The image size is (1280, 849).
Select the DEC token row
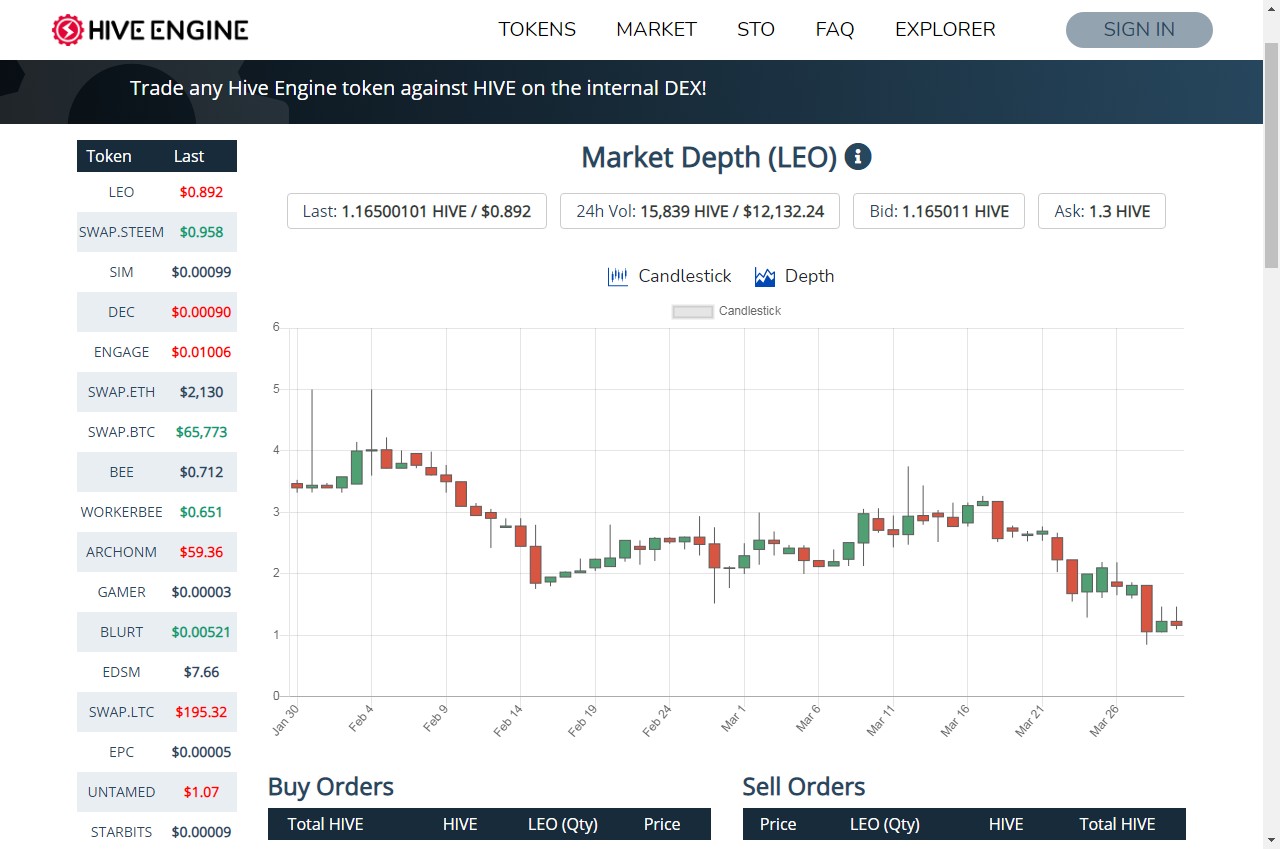[x=157, y=312]
